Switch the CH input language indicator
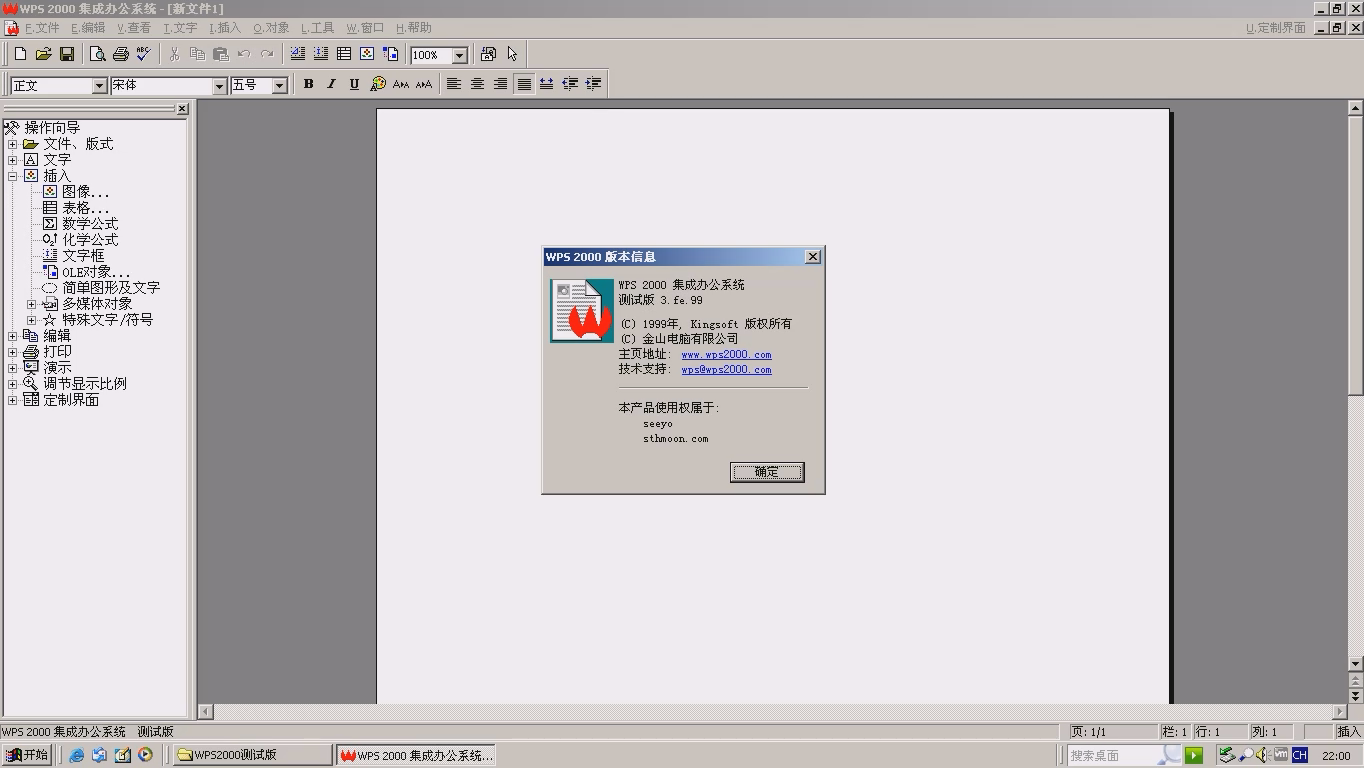Screen dimensions: 1364x768 [x=1300, y=755]
